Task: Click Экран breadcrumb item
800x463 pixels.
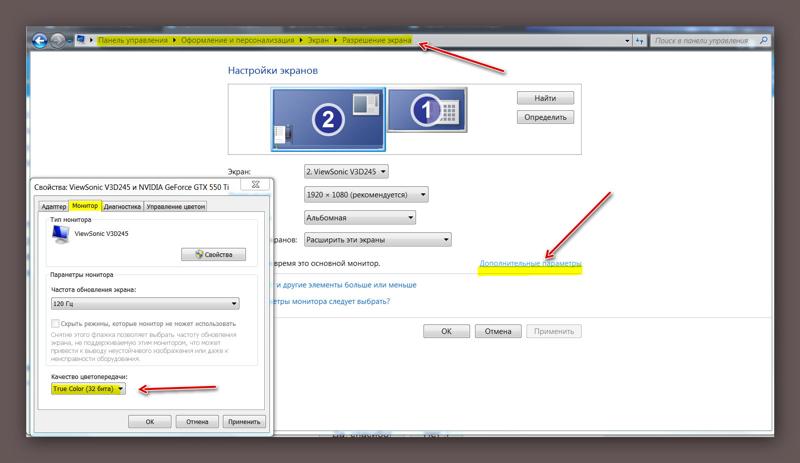Action: point(318,40)
